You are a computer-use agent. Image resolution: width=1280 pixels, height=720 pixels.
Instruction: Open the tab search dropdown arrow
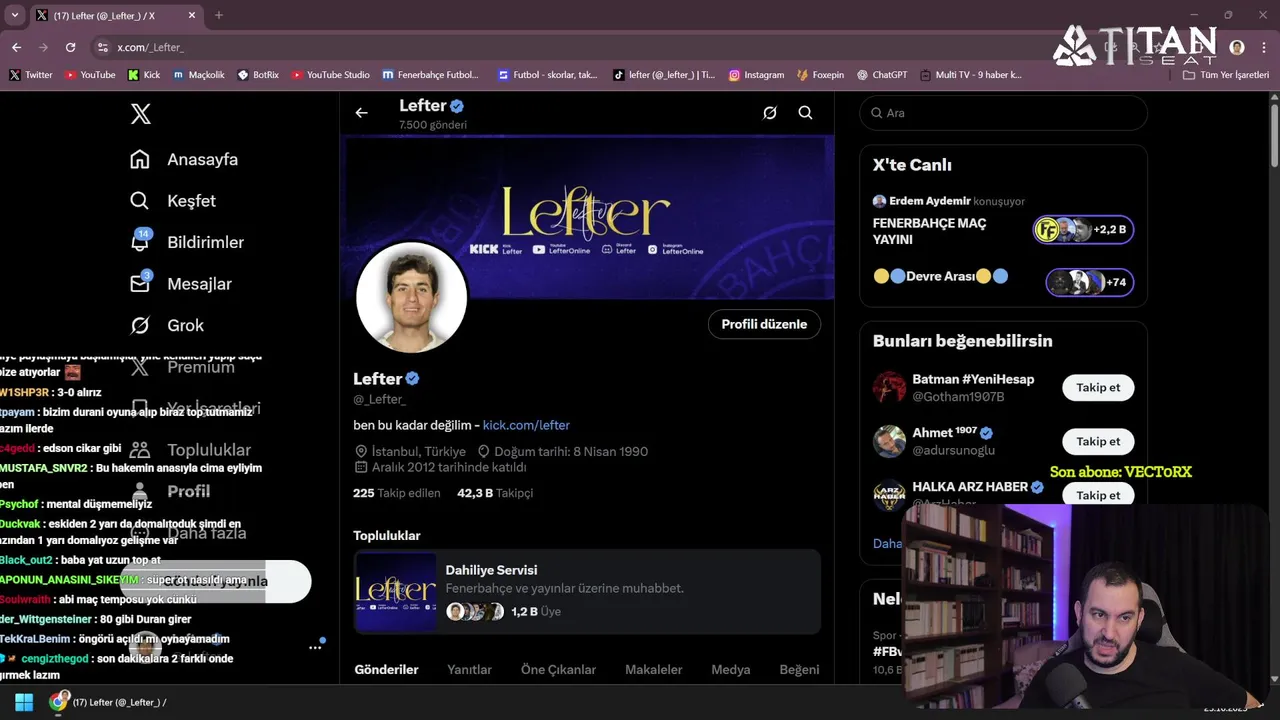click(x=14, y=15)
